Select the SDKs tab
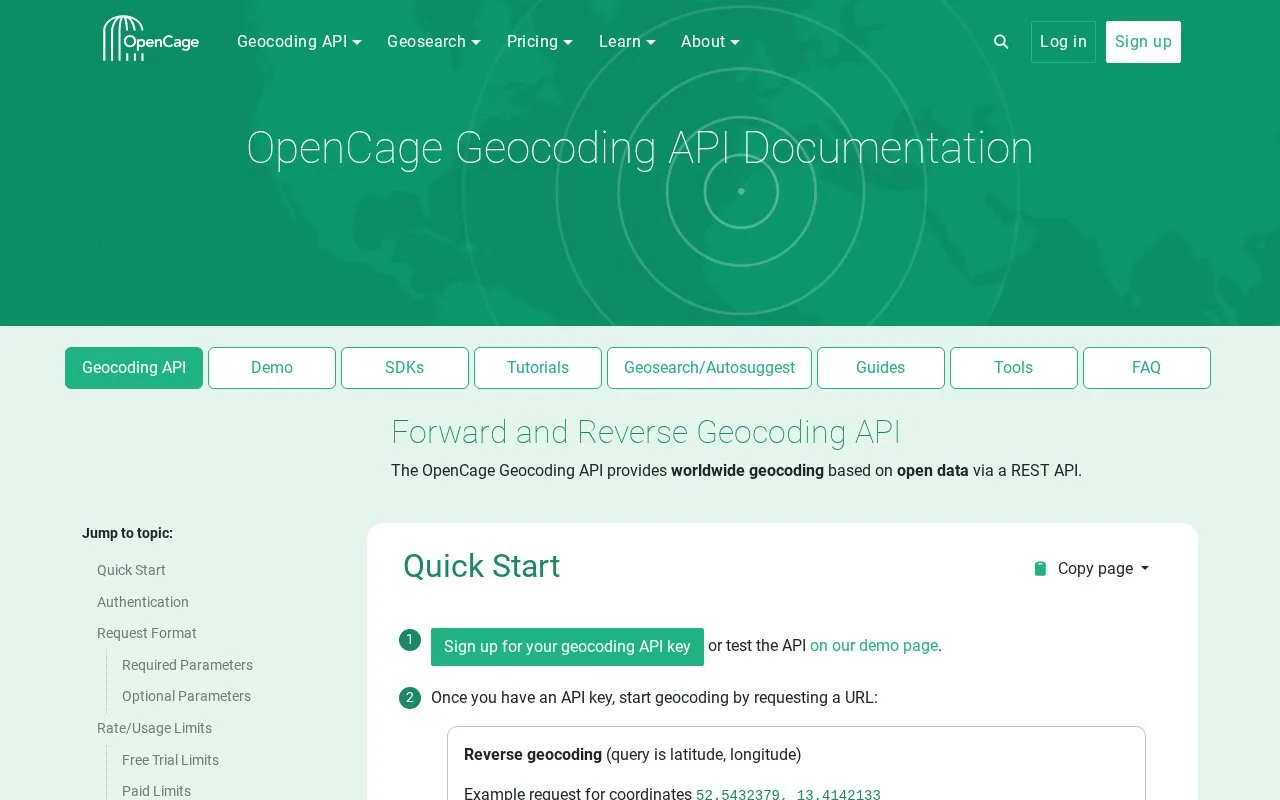1280x800 pixels. click(x=405, y=368)
